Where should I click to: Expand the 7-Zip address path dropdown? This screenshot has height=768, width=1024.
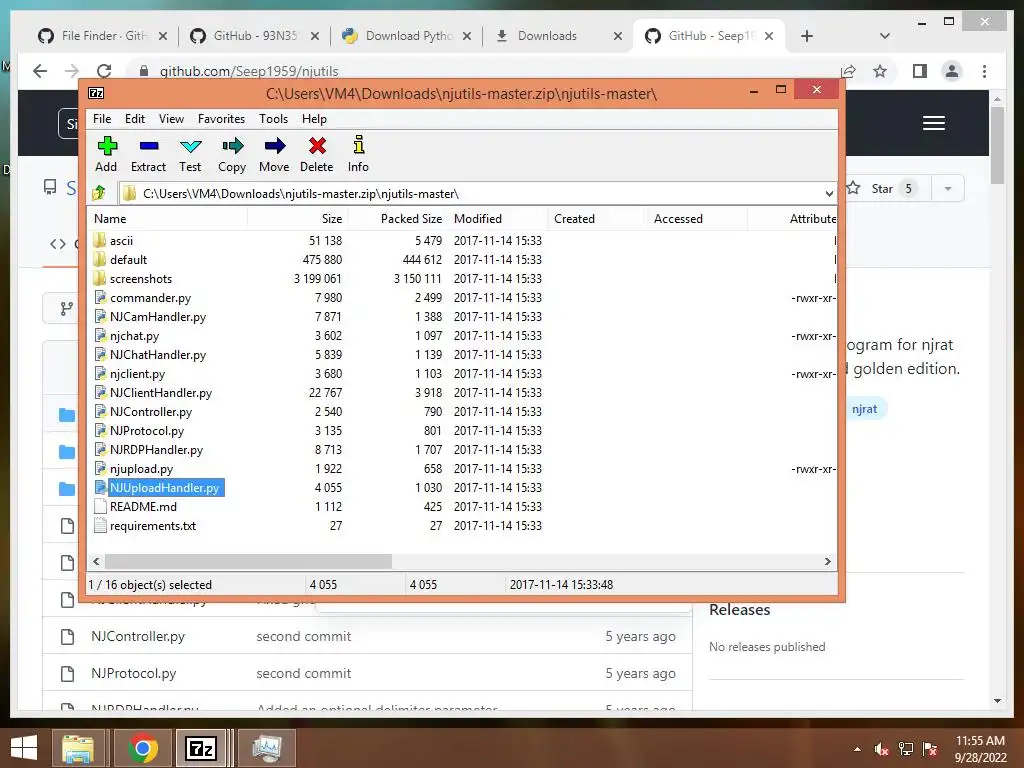829,193
